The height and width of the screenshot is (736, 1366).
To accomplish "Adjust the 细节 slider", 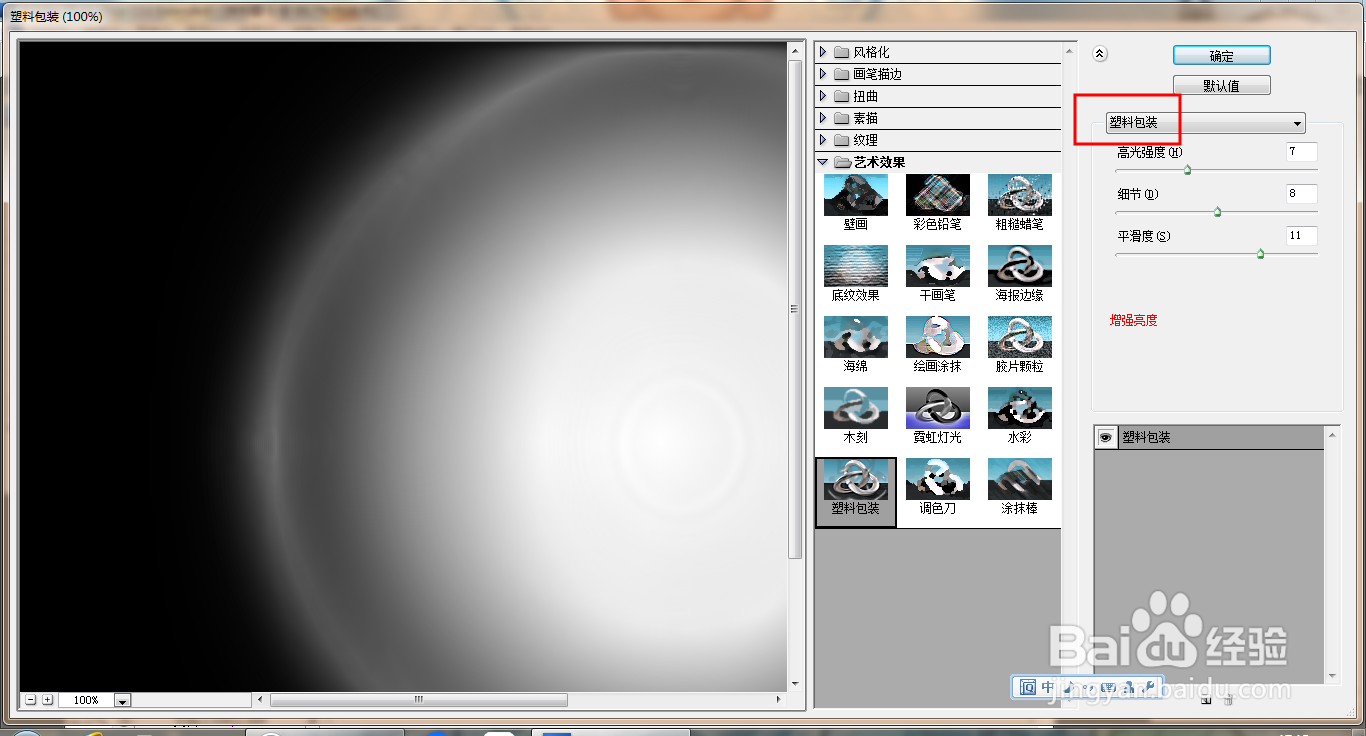I will click(1217, 212).
